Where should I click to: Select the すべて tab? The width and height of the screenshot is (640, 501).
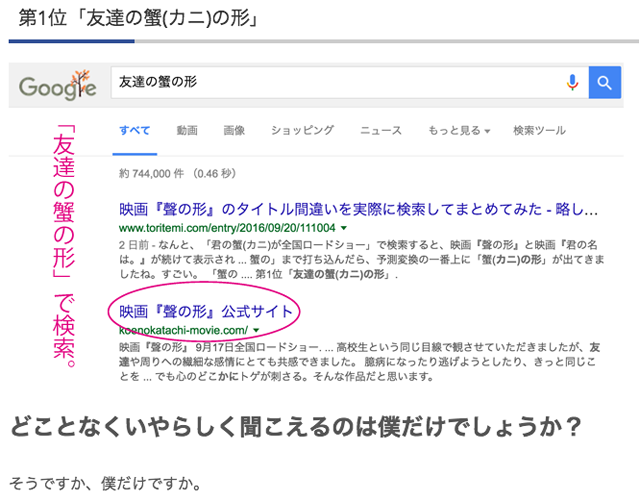pyautogui.click(x=135, y=131)
